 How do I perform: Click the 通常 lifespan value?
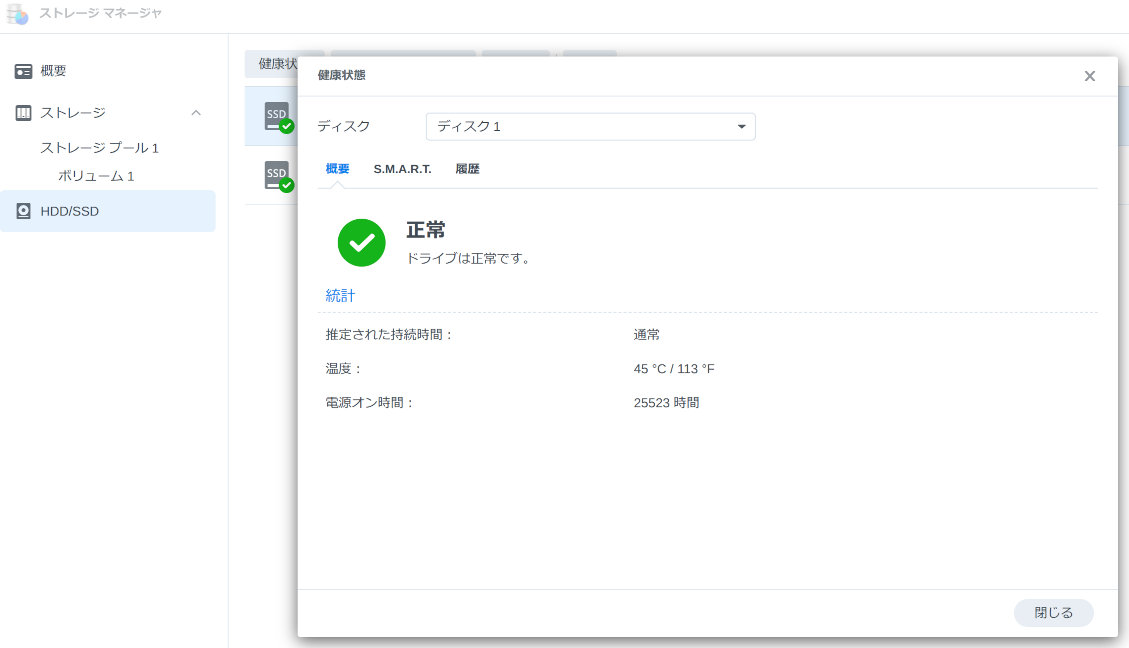click(647, 335)
